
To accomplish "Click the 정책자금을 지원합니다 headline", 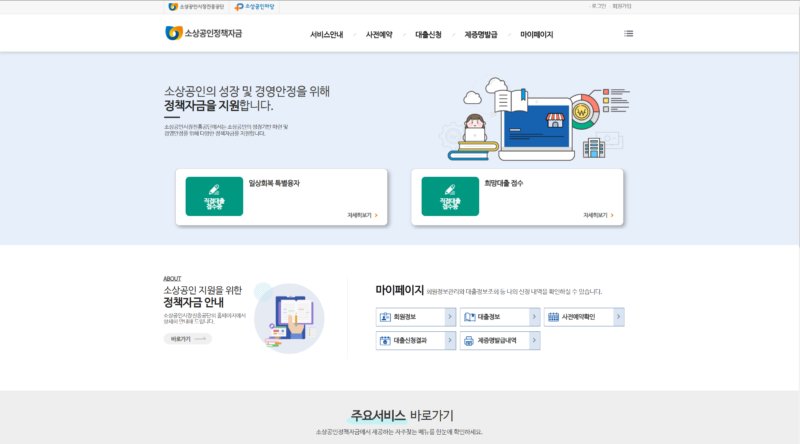I will (x=218, y=106).
